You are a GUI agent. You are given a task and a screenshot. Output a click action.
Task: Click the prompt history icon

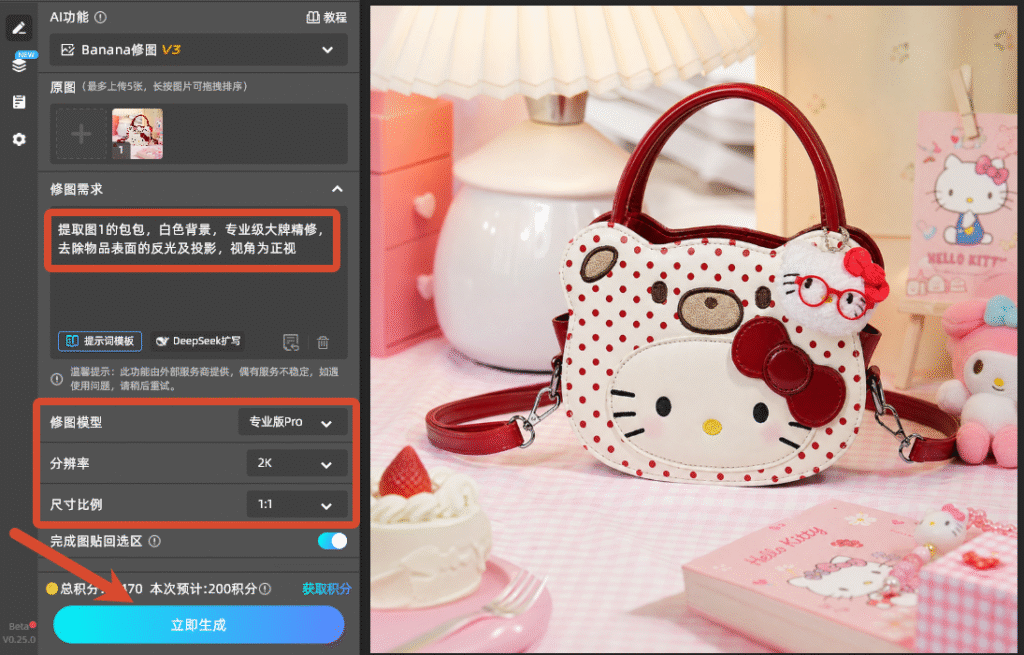tap(291, 342)
